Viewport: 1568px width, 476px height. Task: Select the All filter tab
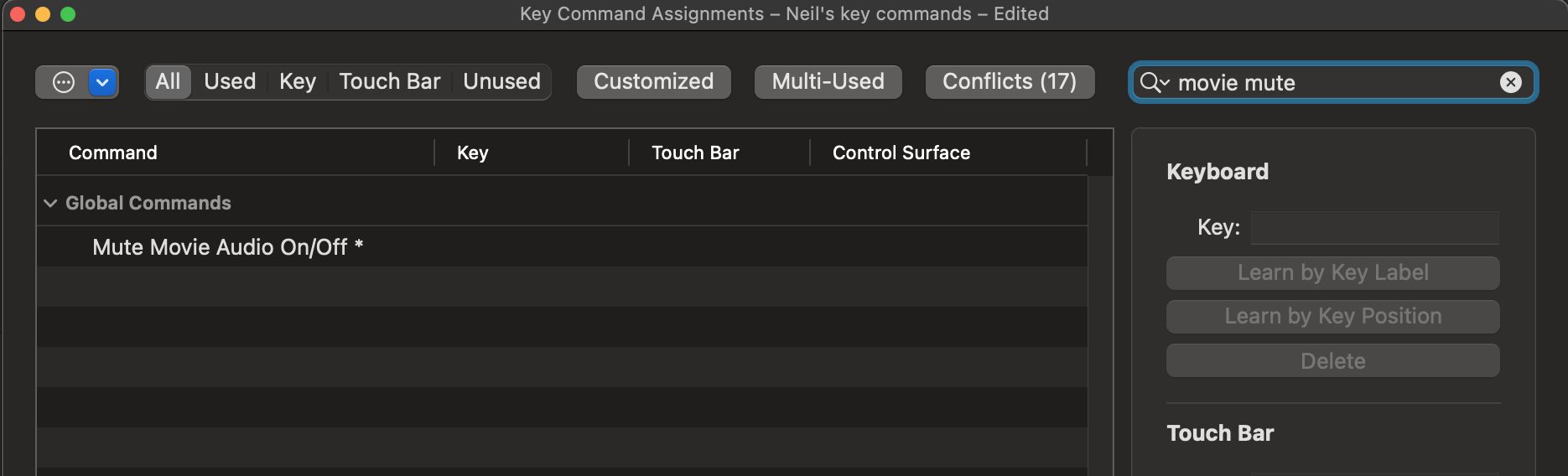[168, 81]
